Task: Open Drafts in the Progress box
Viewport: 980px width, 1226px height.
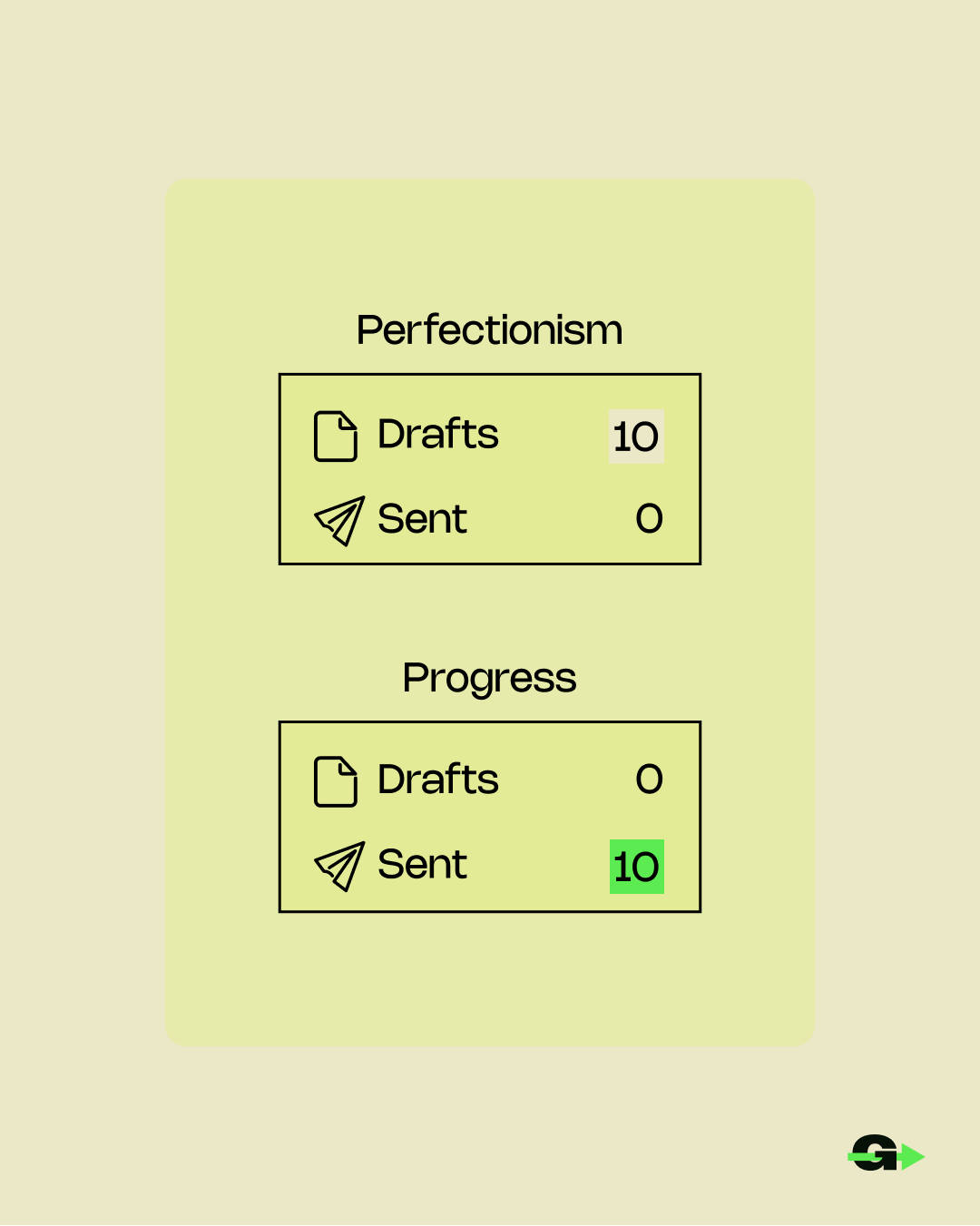Action: pyautogui.click(x=438, y=779)
